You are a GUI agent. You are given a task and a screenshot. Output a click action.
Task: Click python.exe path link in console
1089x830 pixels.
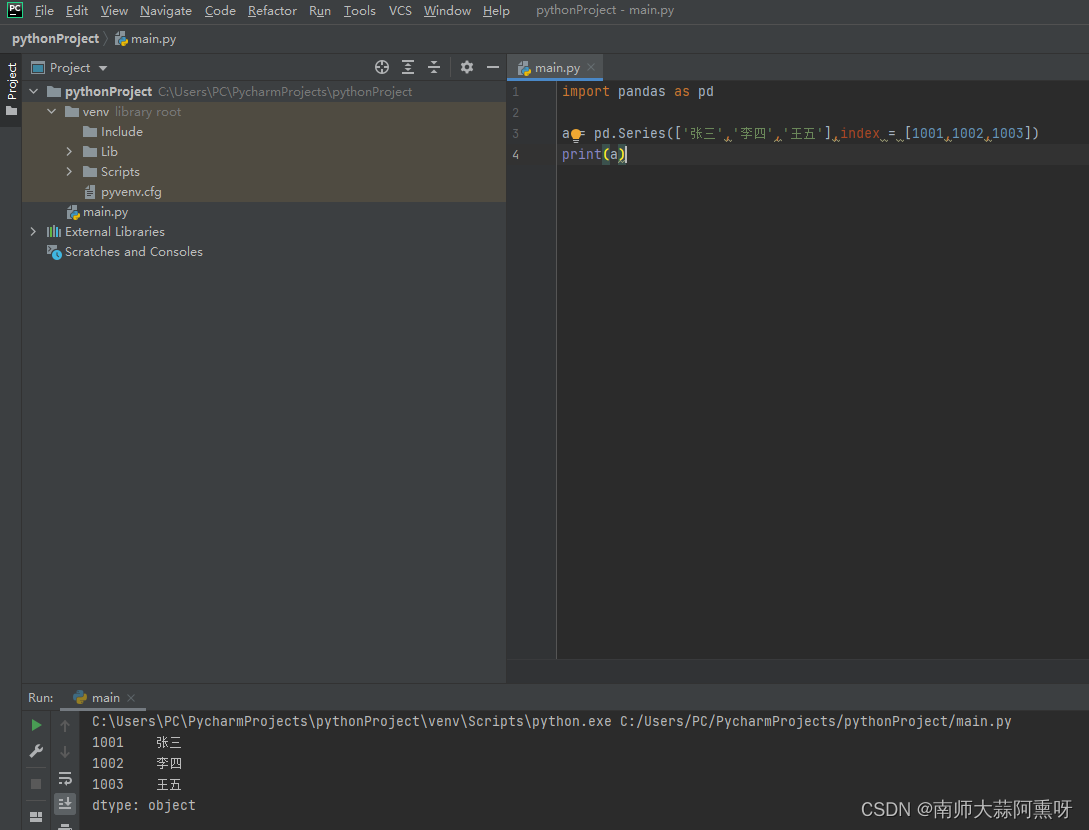352,721
